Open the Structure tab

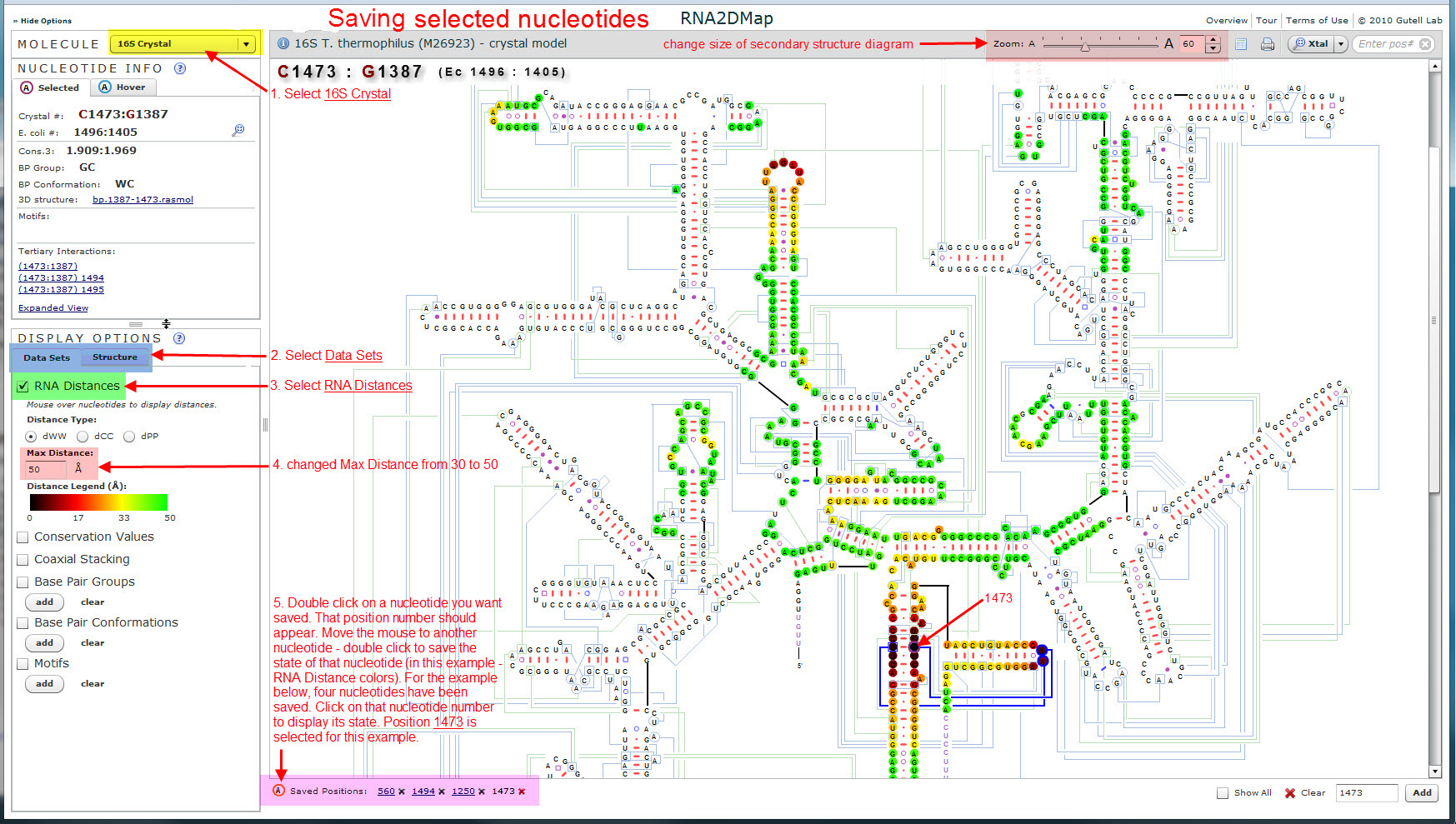115,357
